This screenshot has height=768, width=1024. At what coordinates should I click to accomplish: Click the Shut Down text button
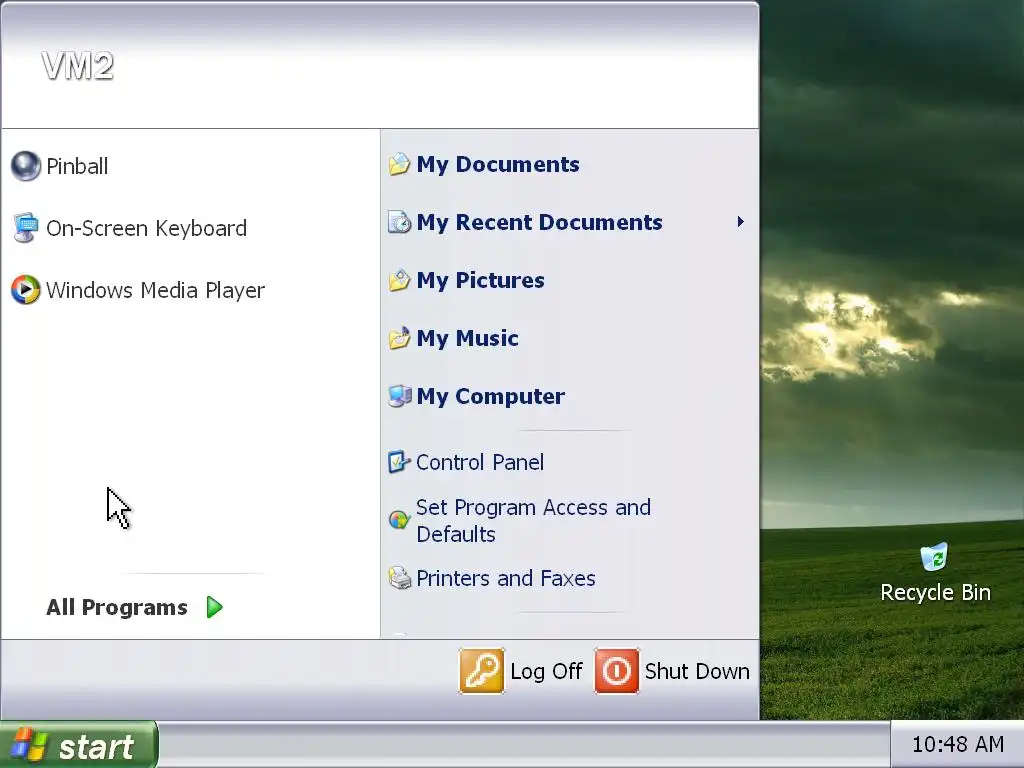point(697,671)
